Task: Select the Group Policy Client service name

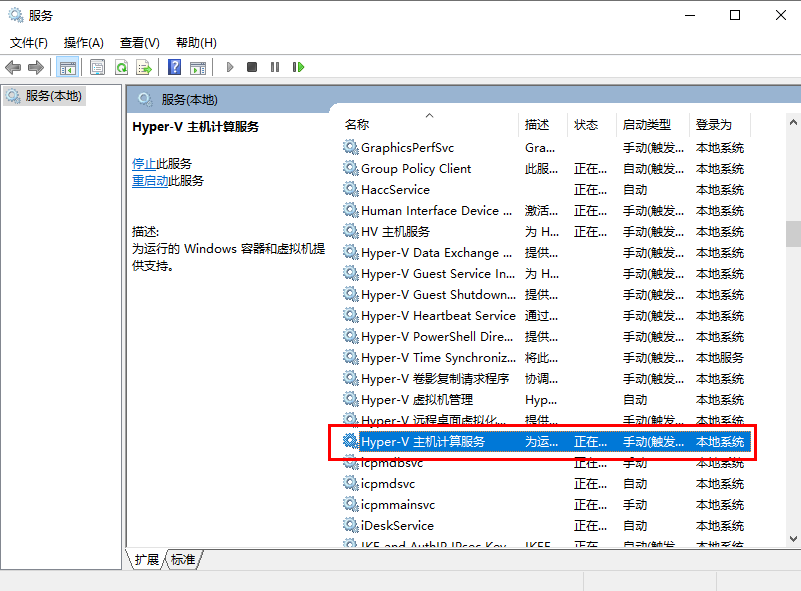Action: (x=416, y=169)
